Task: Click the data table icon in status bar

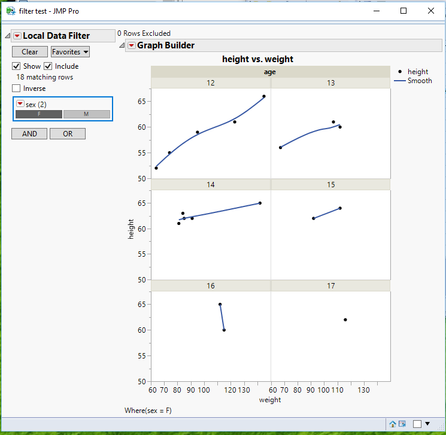Action: (x=402, y=424)
